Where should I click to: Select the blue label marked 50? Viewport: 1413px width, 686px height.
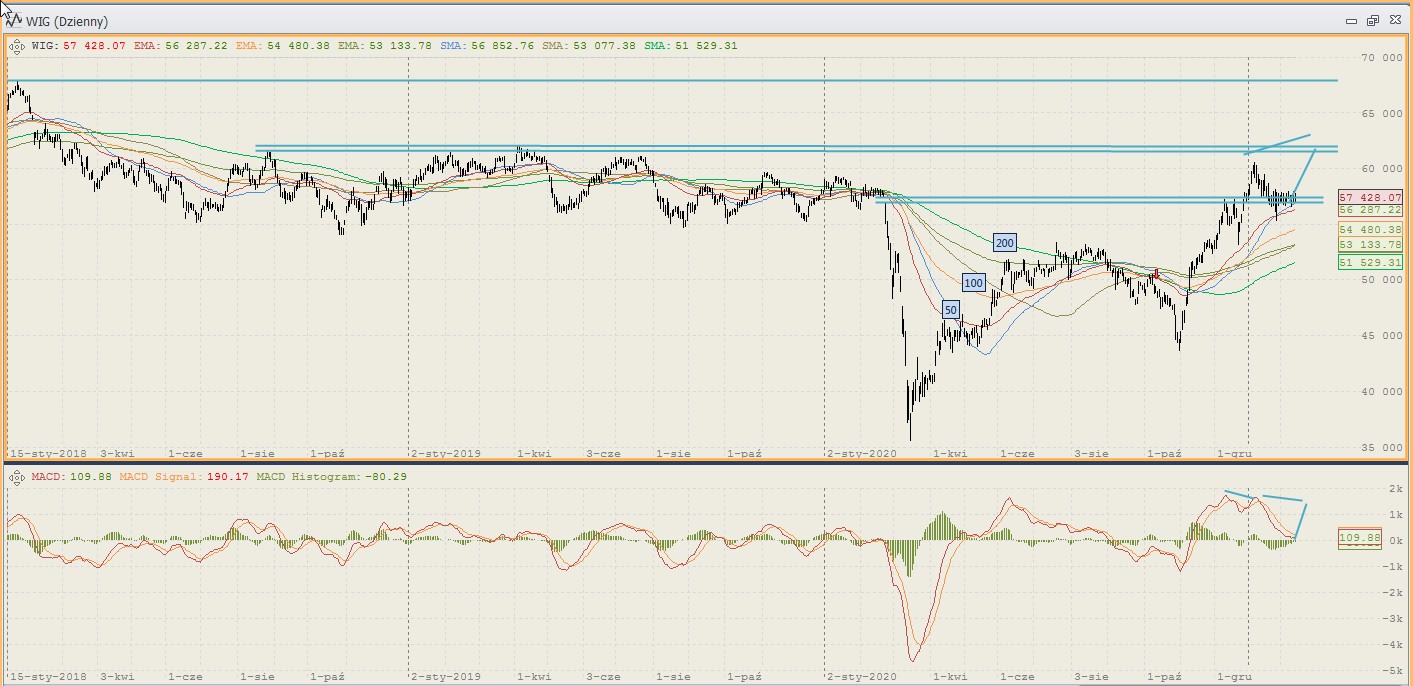click(x=951, y=311)
